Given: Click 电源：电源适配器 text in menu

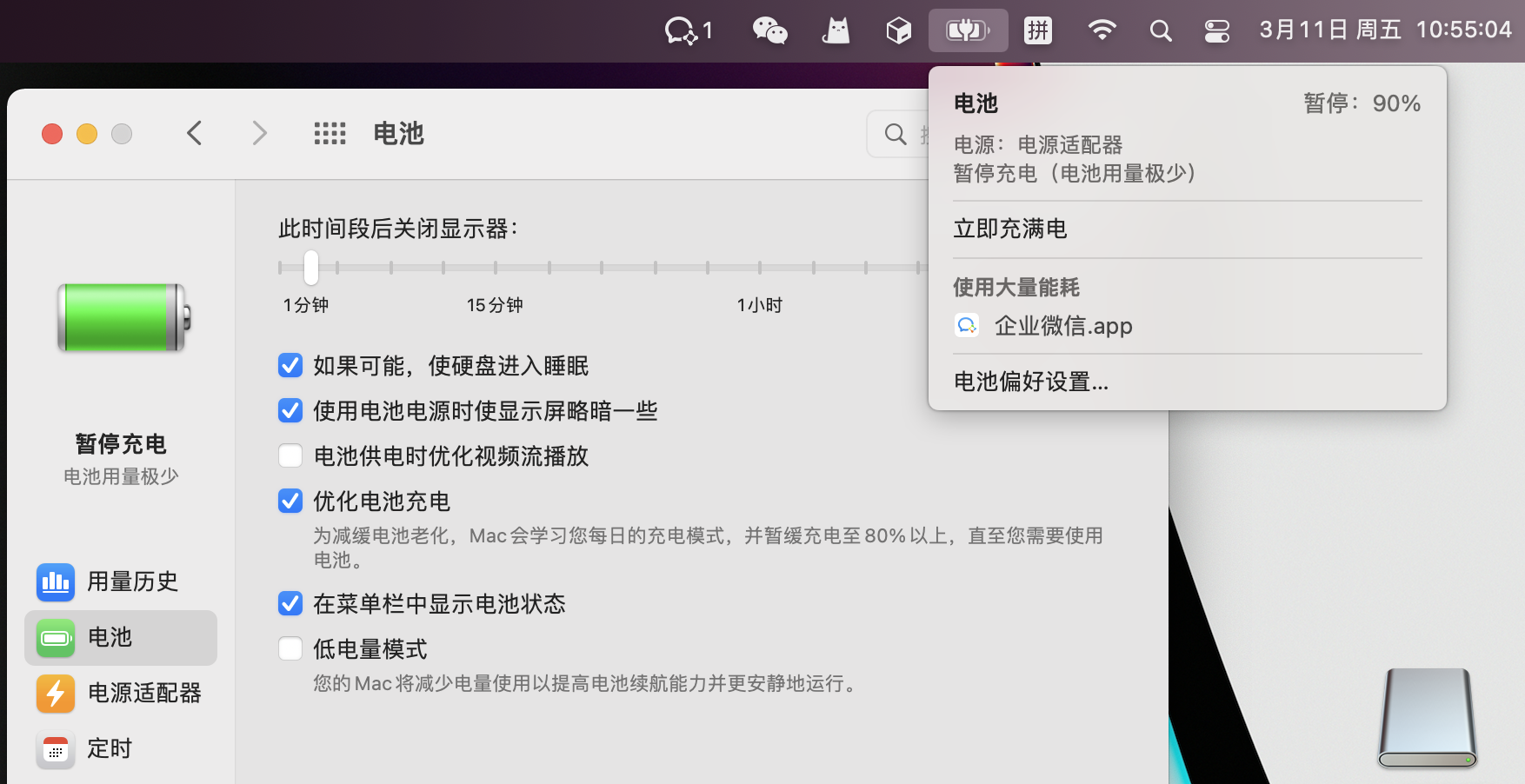Looking at the screenshot, I should pos(1038,144).
